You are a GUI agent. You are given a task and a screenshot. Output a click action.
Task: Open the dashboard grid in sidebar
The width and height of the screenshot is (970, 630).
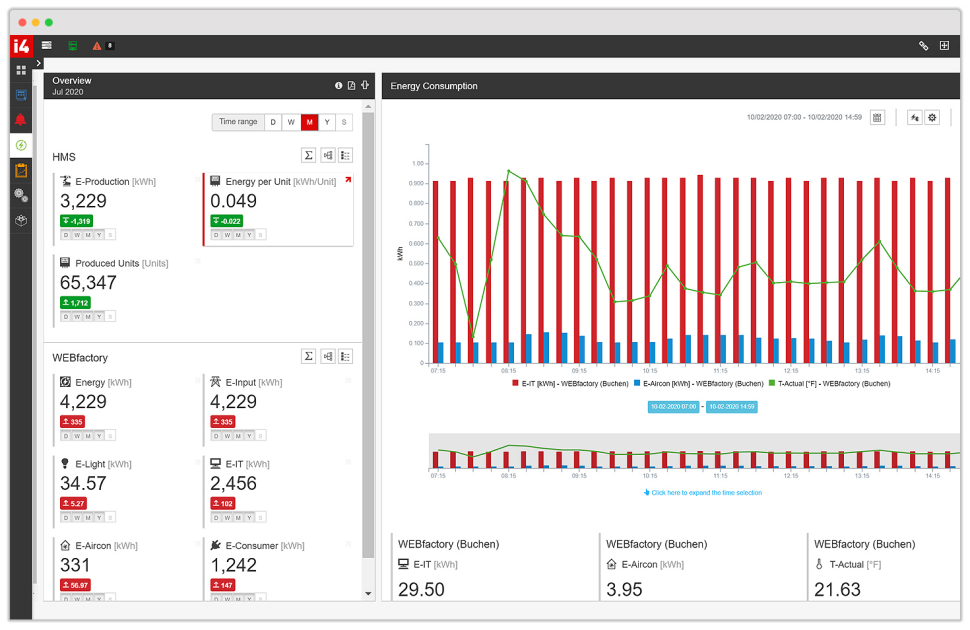pyautogui.click(x=21, y=70)
